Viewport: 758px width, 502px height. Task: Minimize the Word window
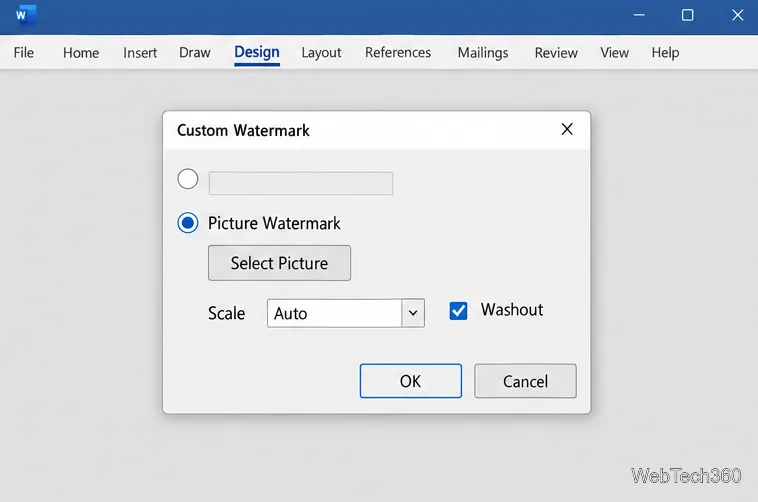tap(639, 15)
